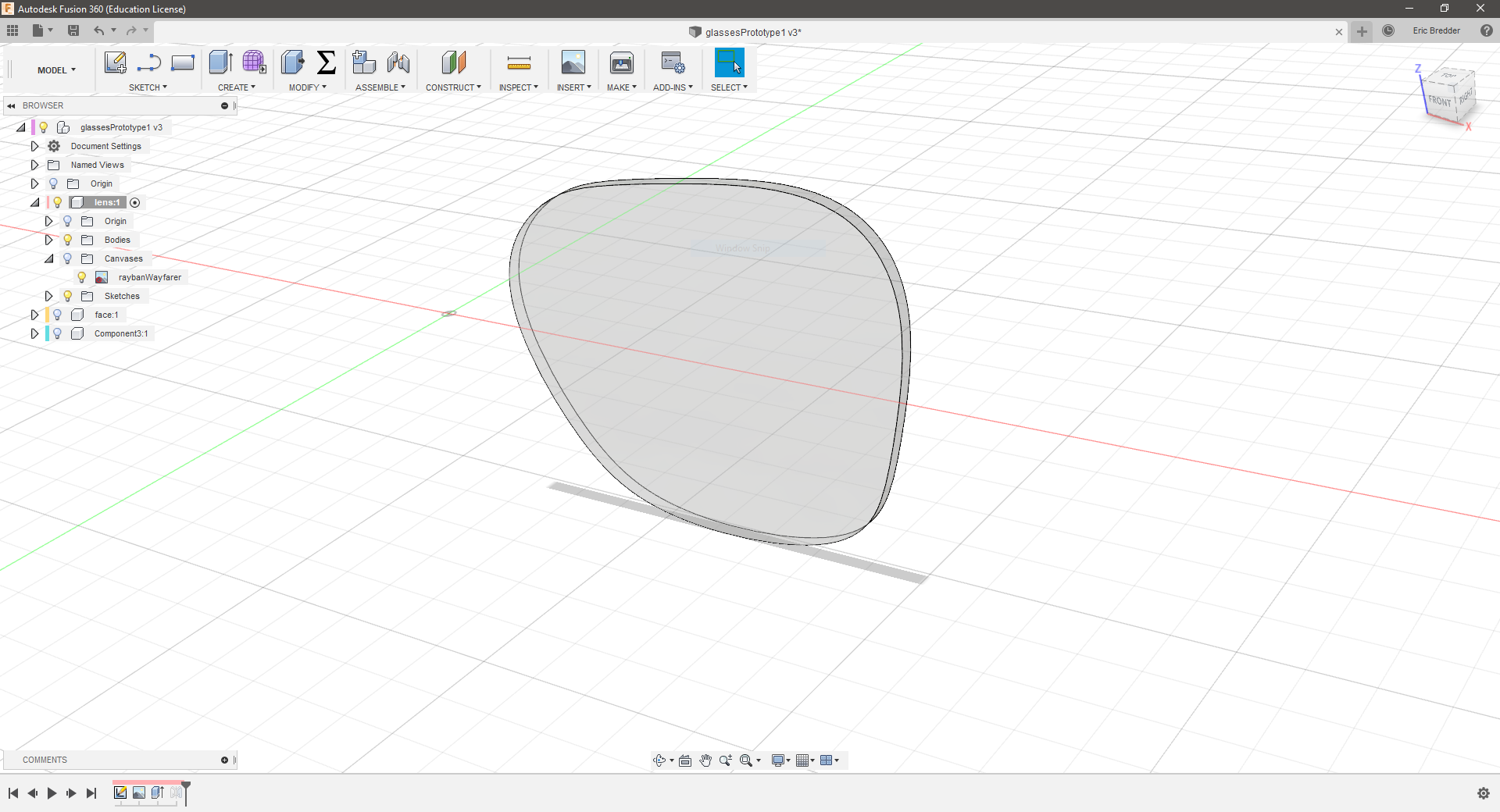Select the Offset Plane construct icon

[453, 62]
